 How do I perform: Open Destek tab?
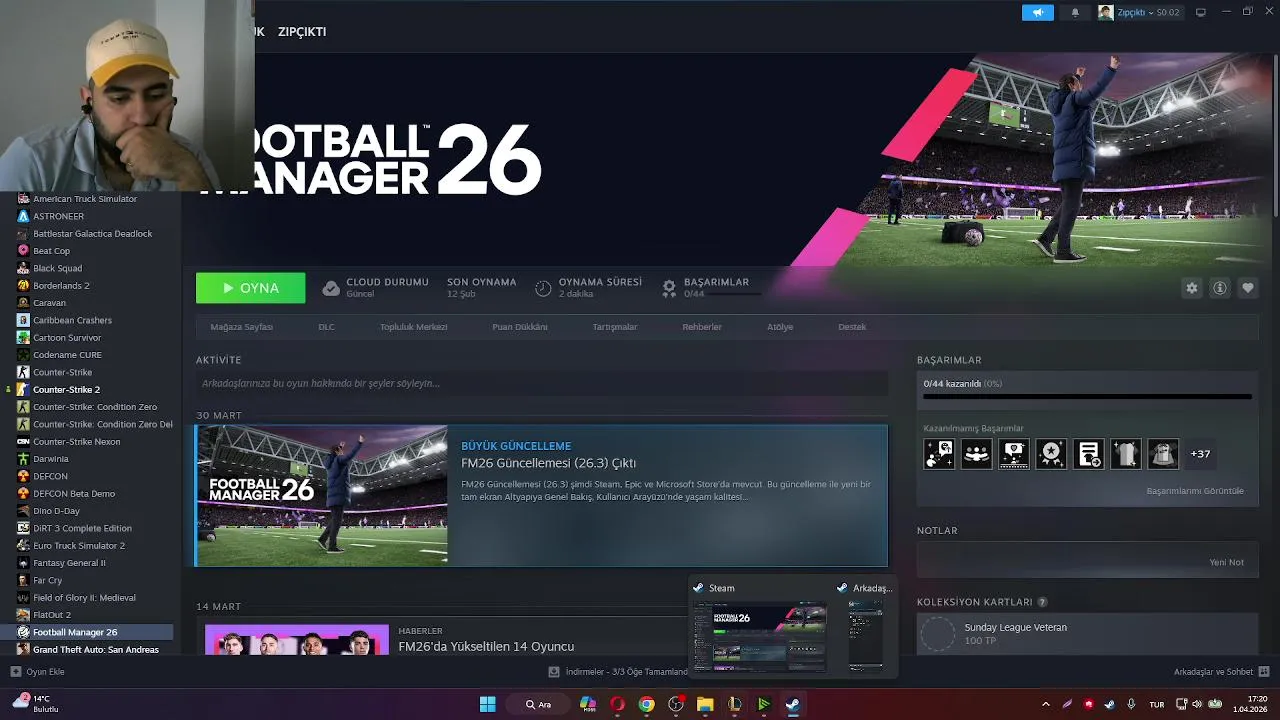852,327
